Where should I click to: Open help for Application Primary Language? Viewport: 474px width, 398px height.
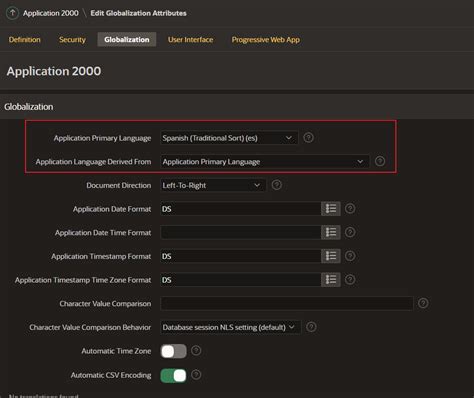[x=308, y=137]
